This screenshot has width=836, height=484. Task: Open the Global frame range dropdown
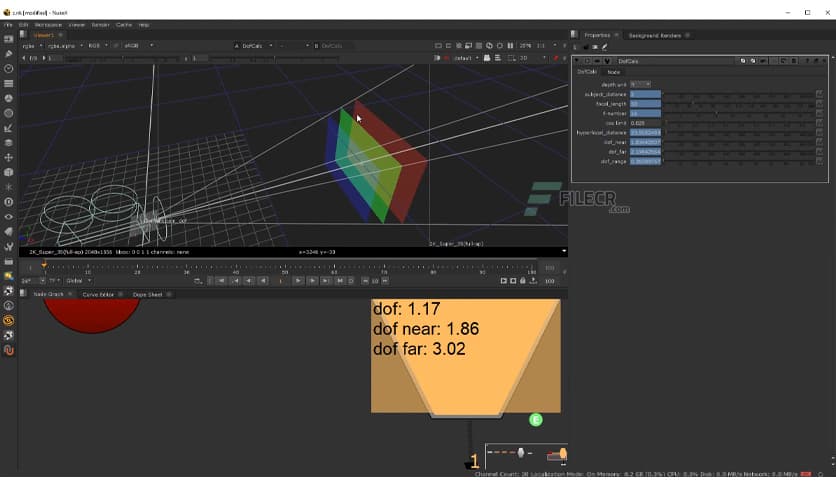coord(78,281)
